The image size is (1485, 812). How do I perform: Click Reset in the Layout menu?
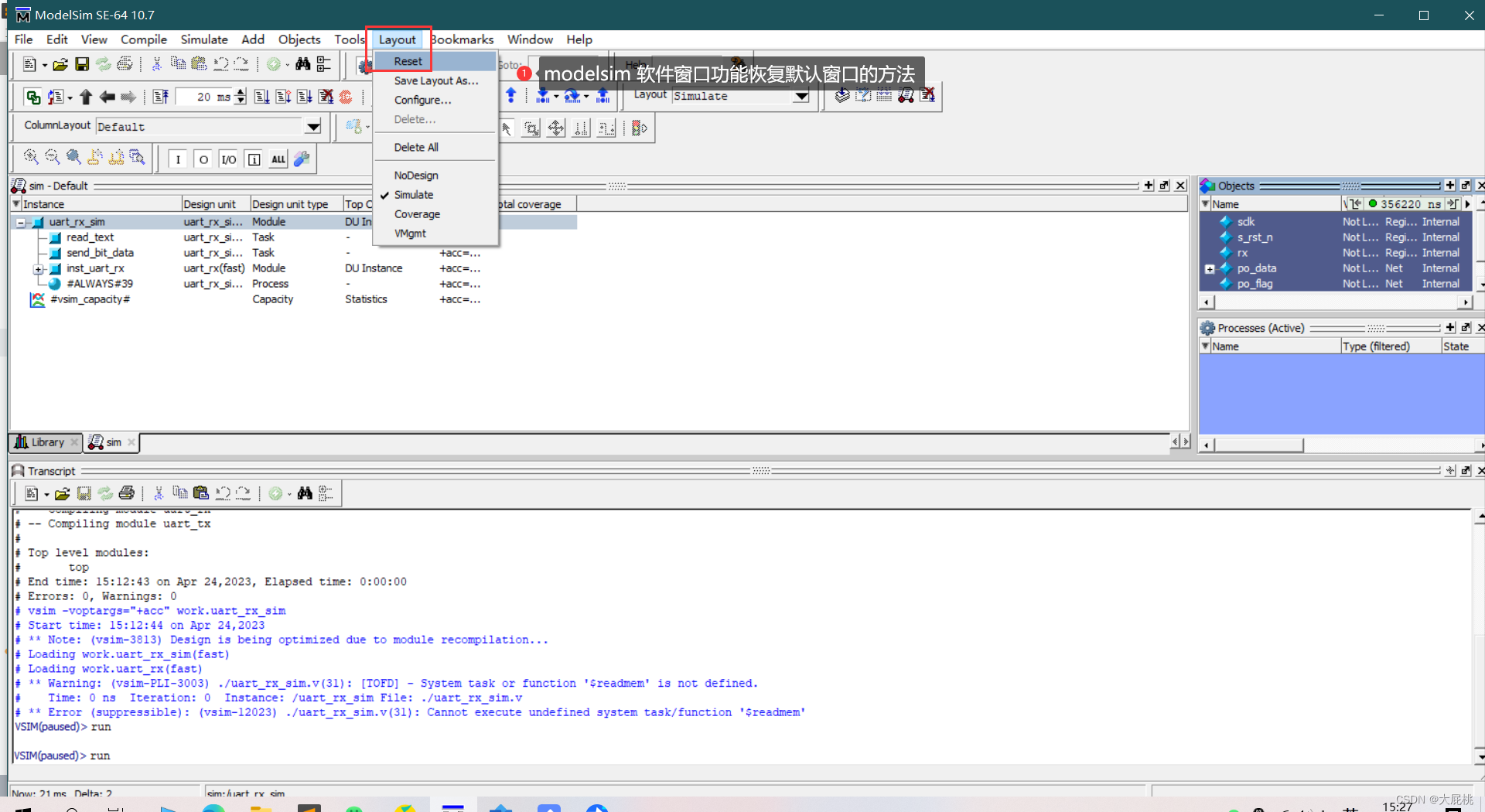[x=435, y=61]
